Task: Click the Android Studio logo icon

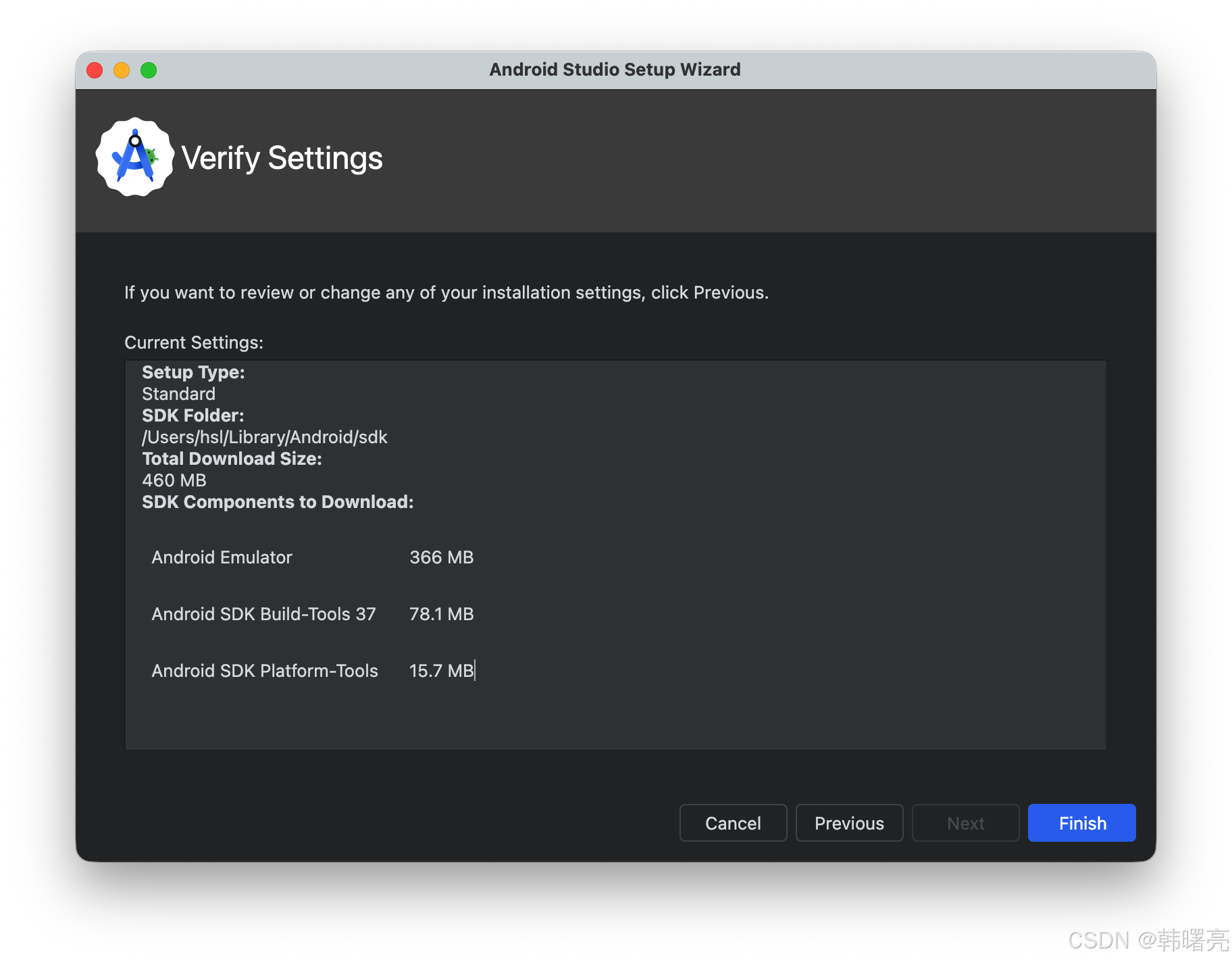Action: 135,157
